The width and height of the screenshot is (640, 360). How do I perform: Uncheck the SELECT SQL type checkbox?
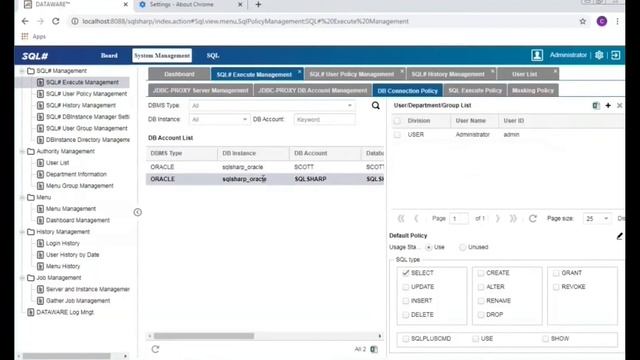click(x=405, y=273)
